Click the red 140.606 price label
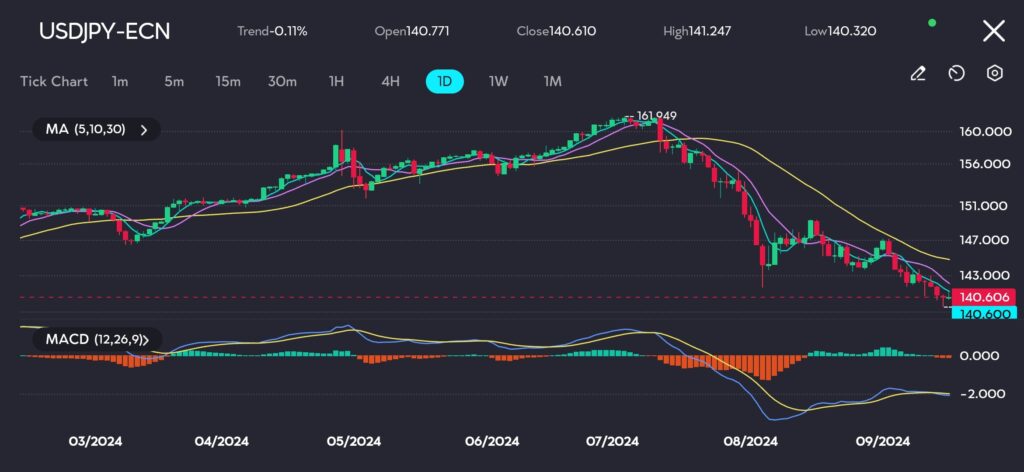The image size is (1024, 472). 986,297
